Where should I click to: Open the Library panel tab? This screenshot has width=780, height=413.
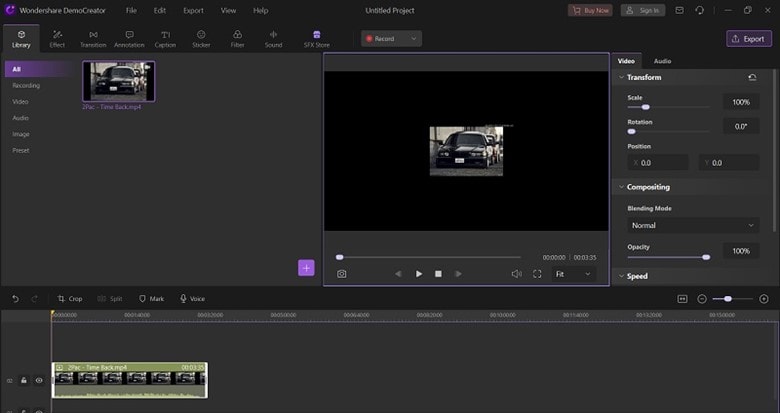pos(21,39)
